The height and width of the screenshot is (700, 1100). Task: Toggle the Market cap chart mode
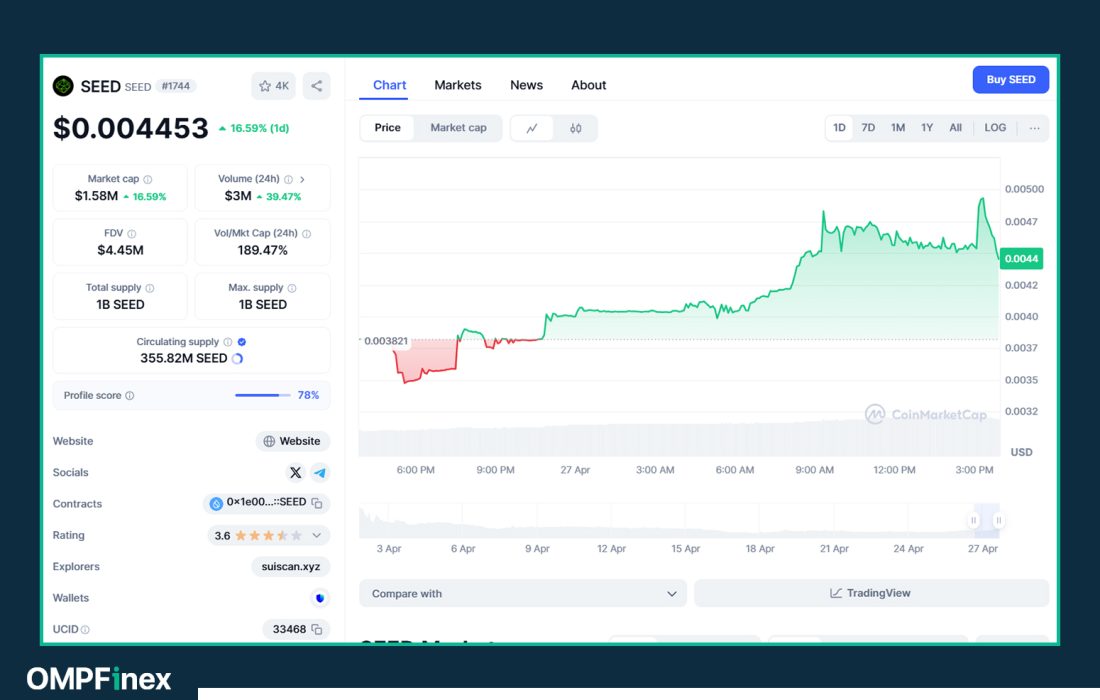pos(458,128)
